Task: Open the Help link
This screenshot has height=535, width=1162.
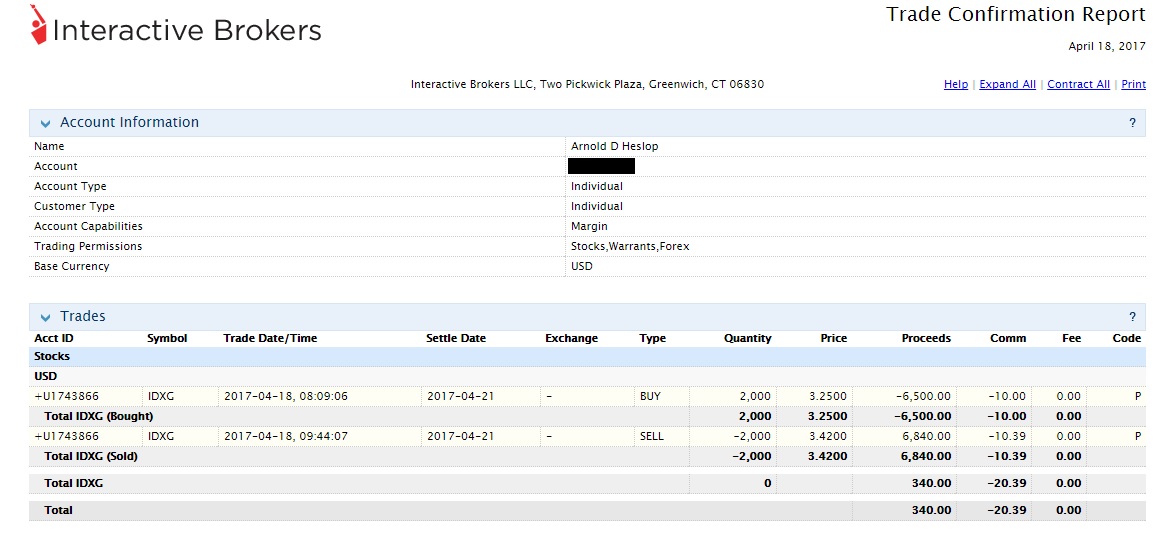Action: coord(955,85)
